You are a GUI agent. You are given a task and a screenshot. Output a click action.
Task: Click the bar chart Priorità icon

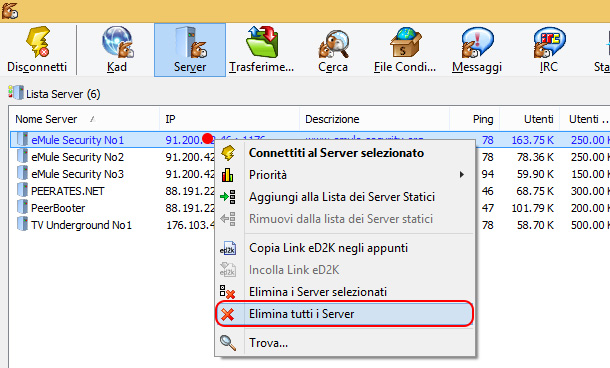click(228, 175)
